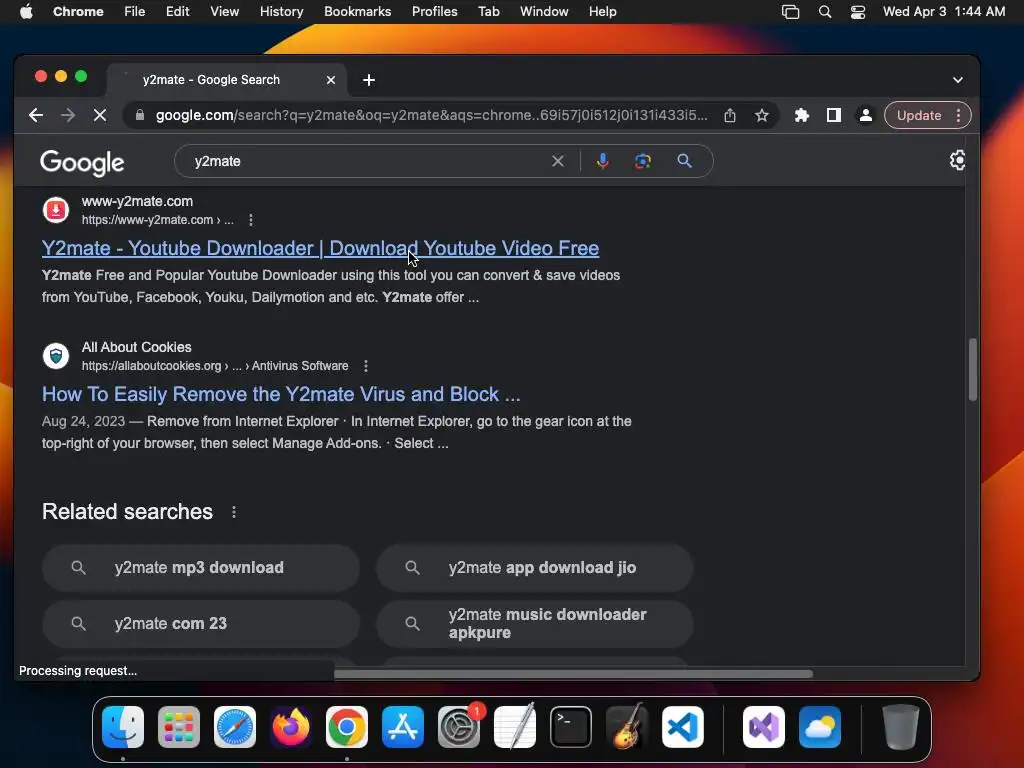Click the Stage Manager menu bar icon

[790, 12]
